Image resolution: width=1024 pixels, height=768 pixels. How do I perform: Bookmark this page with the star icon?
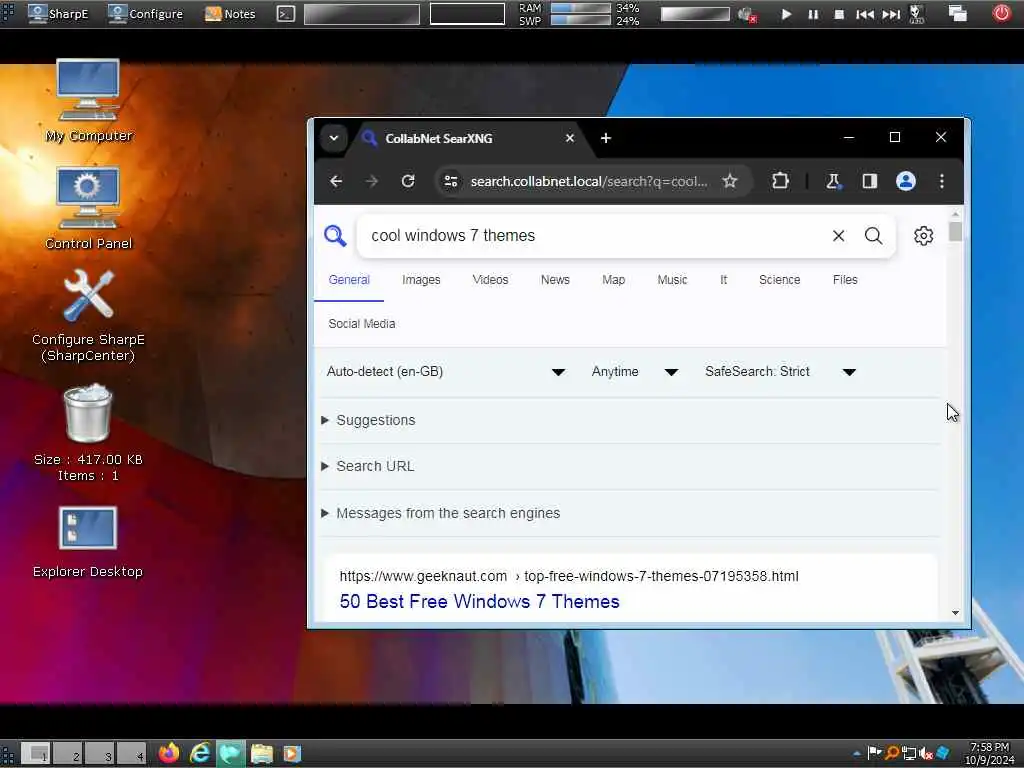pyautogui.click(x=729, y=181)
